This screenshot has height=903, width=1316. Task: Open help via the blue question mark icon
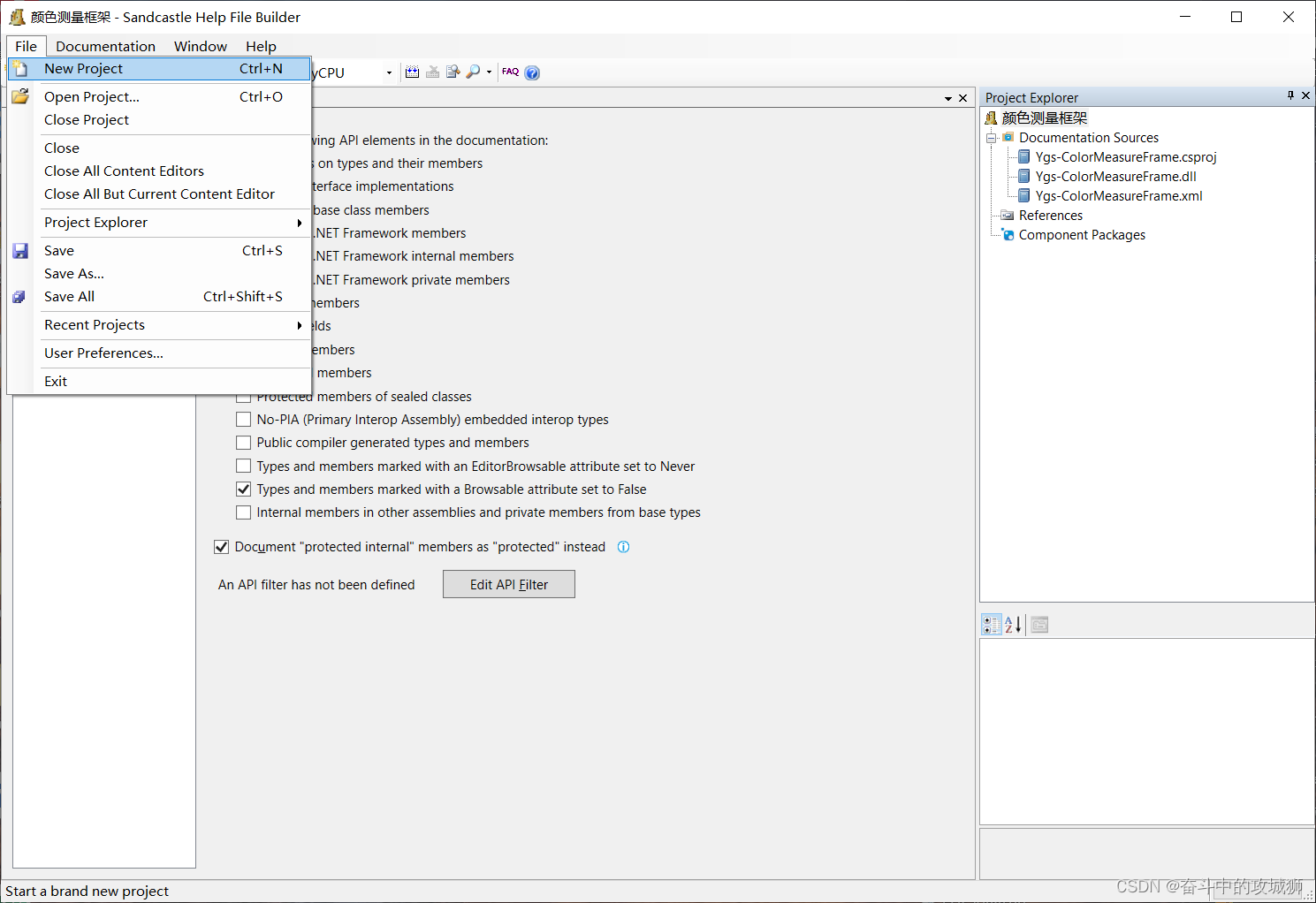pyautogui.click(x=532, y=72)
